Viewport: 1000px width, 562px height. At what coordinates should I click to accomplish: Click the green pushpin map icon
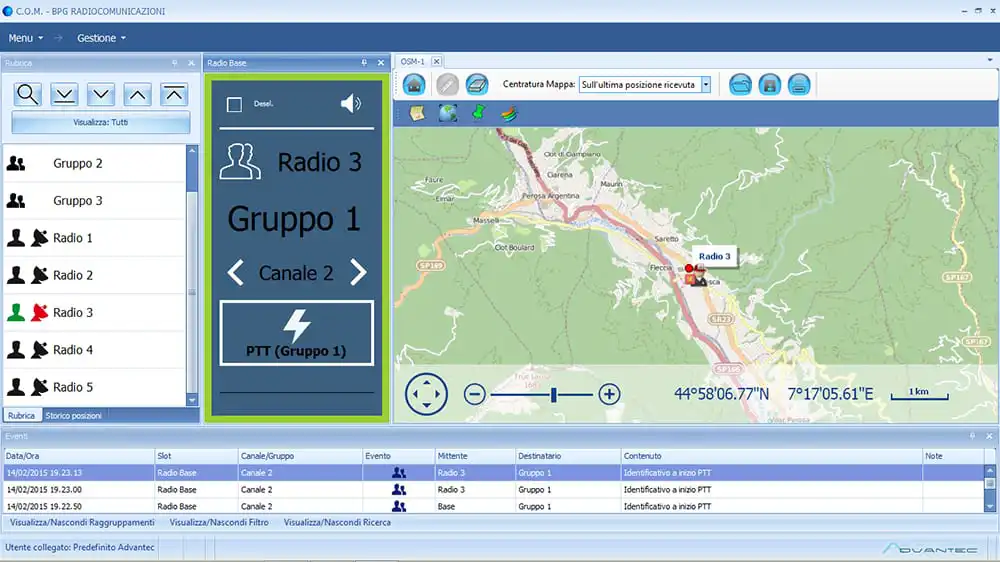[478, 113]
